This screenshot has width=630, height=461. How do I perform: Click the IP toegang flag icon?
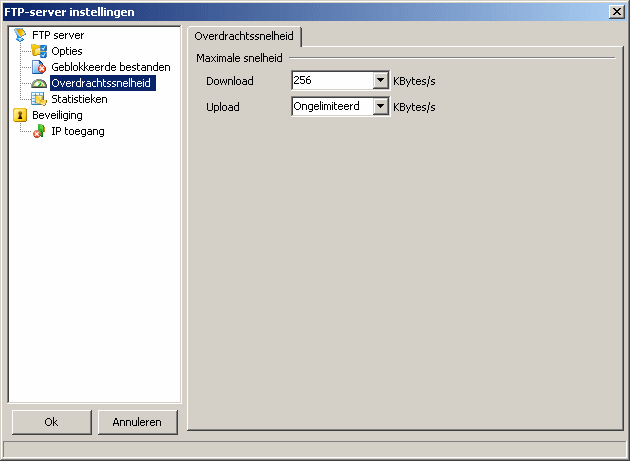coord(39,131)
